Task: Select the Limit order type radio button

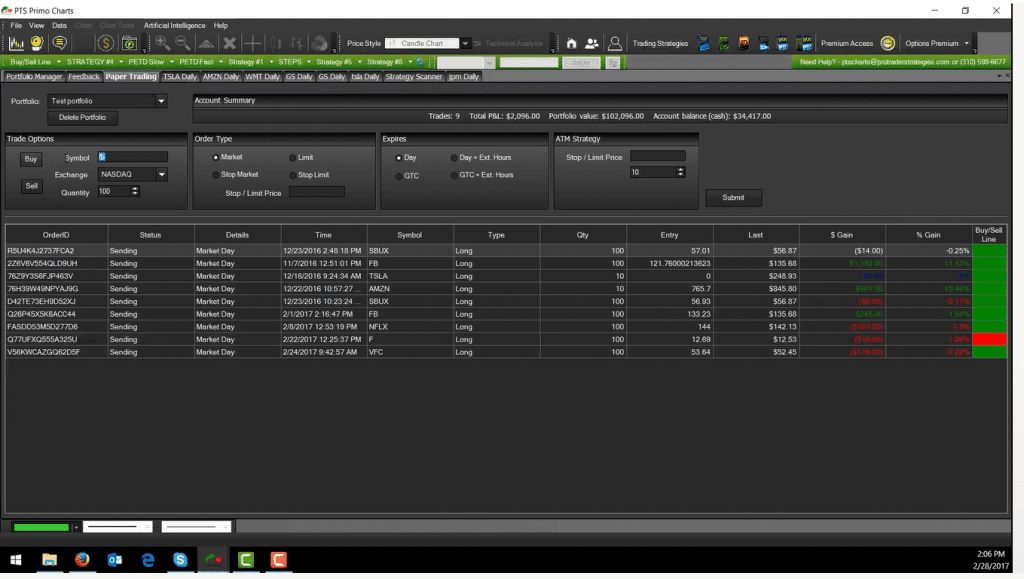Action: pos(296,158)
